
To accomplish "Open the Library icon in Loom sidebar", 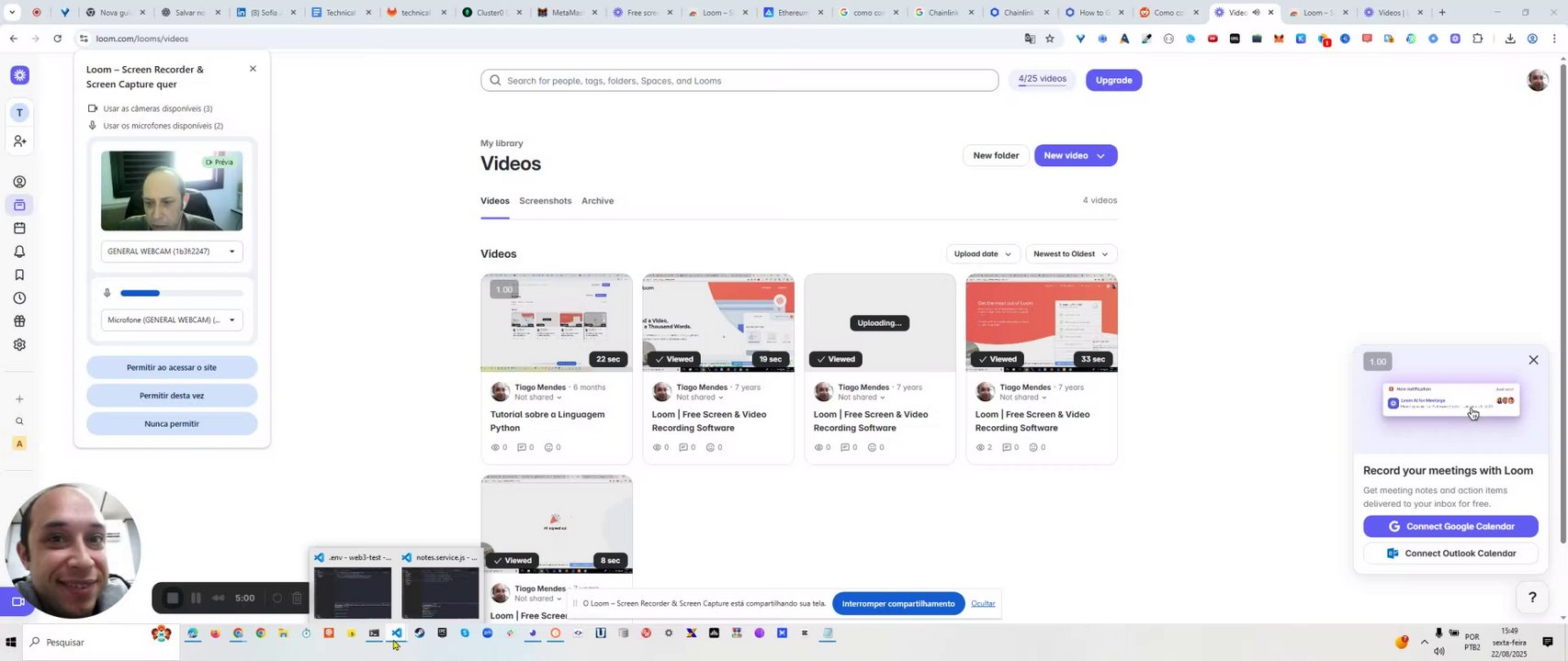I will tap(19, 205).
